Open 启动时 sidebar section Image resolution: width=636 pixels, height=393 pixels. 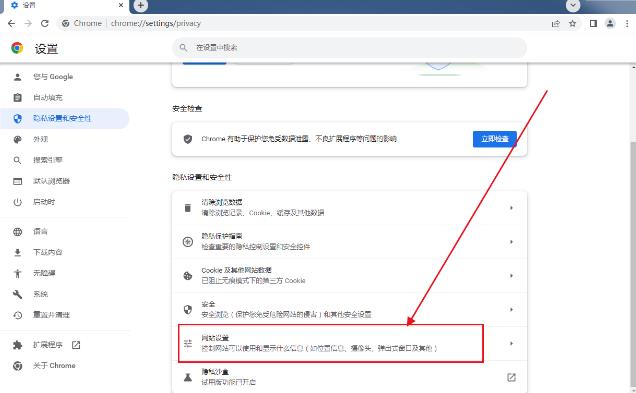point(65,202)
